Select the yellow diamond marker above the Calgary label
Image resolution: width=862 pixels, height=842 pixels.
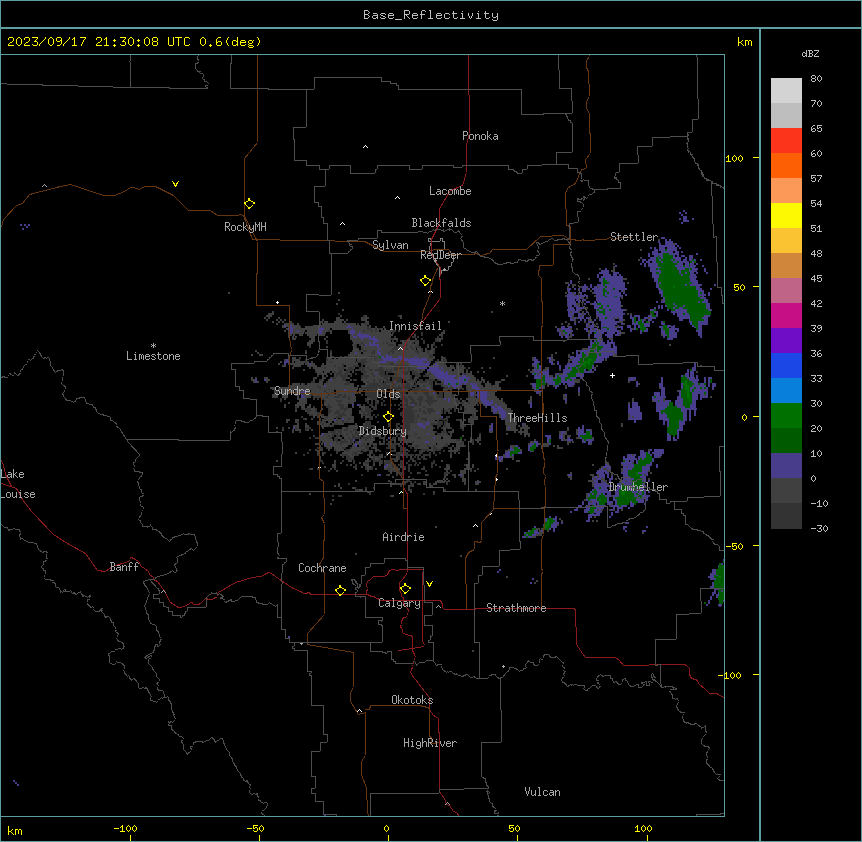(405, 589)
